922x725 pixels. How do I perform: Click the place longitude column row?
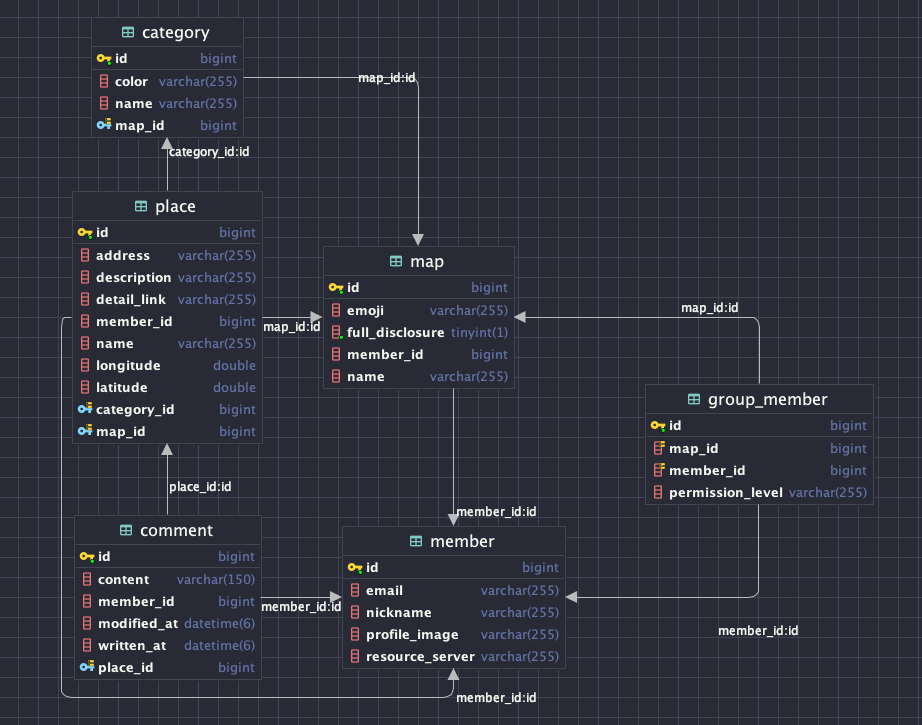coord(168,365)
